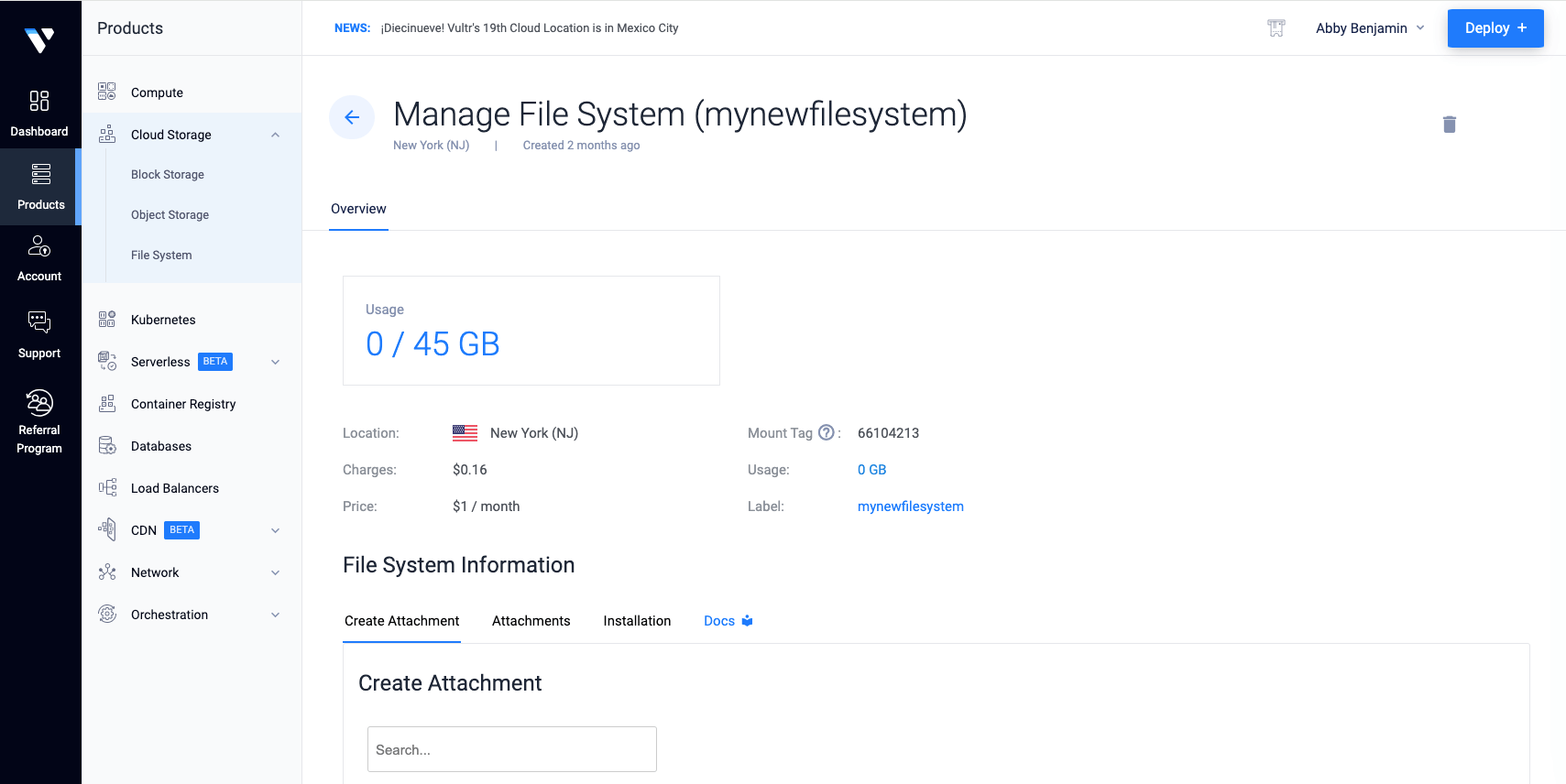This screenshot has height=784, width=1566.
Task: Open the Dashboard section
Action: pos(39,113)
